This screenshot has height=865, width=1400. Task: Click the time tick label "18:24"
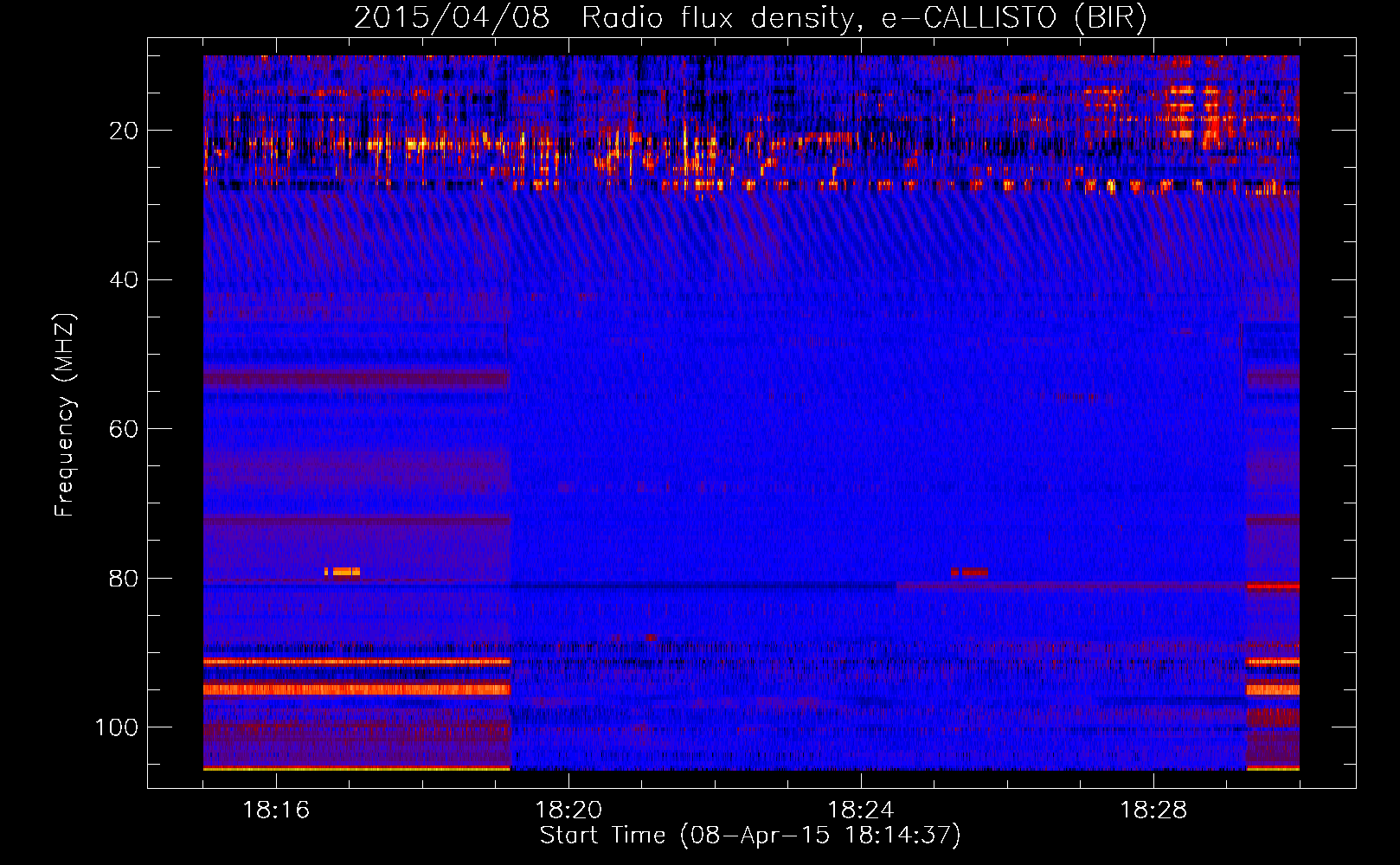tap(861, 811)
